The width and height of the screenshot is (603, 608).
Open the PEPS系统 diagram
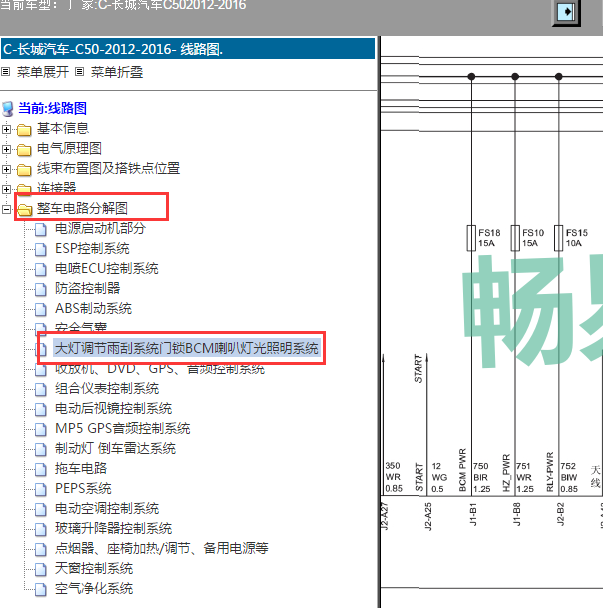click(x=83, y=488)
